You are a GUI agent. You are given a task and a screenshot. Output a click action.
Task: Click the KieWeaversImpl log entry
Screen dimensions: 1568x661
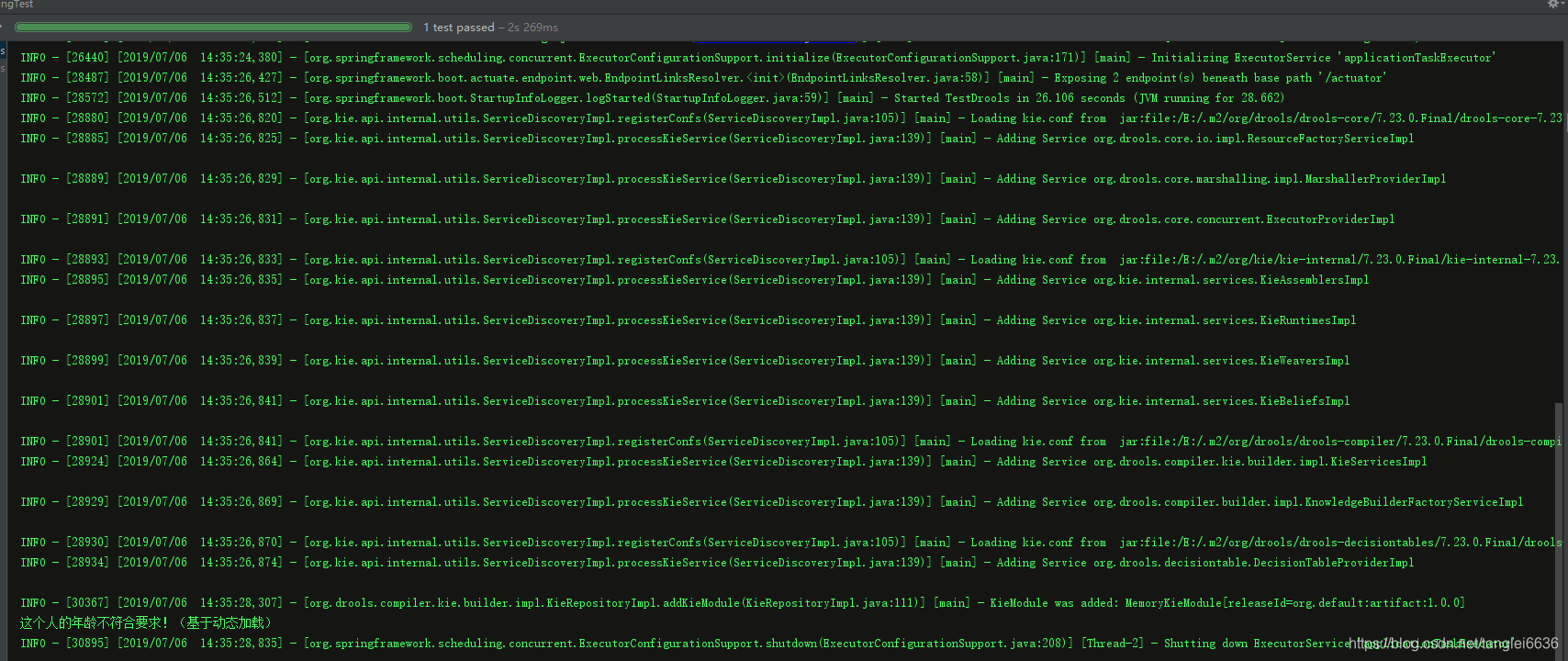(x=685, y=361)
